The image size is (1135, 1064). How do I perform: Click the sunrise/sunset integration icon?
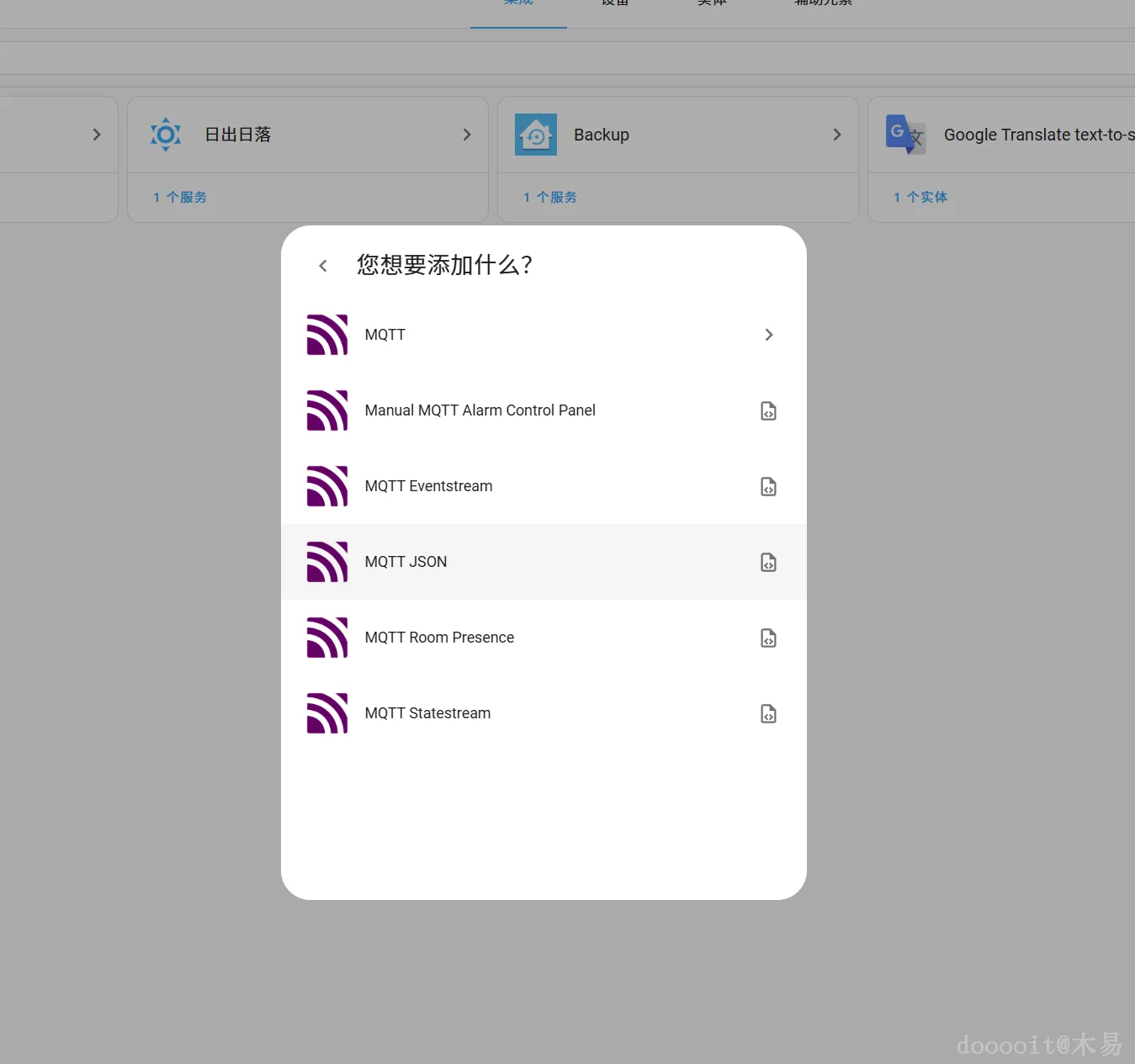[x=165, y=134]
